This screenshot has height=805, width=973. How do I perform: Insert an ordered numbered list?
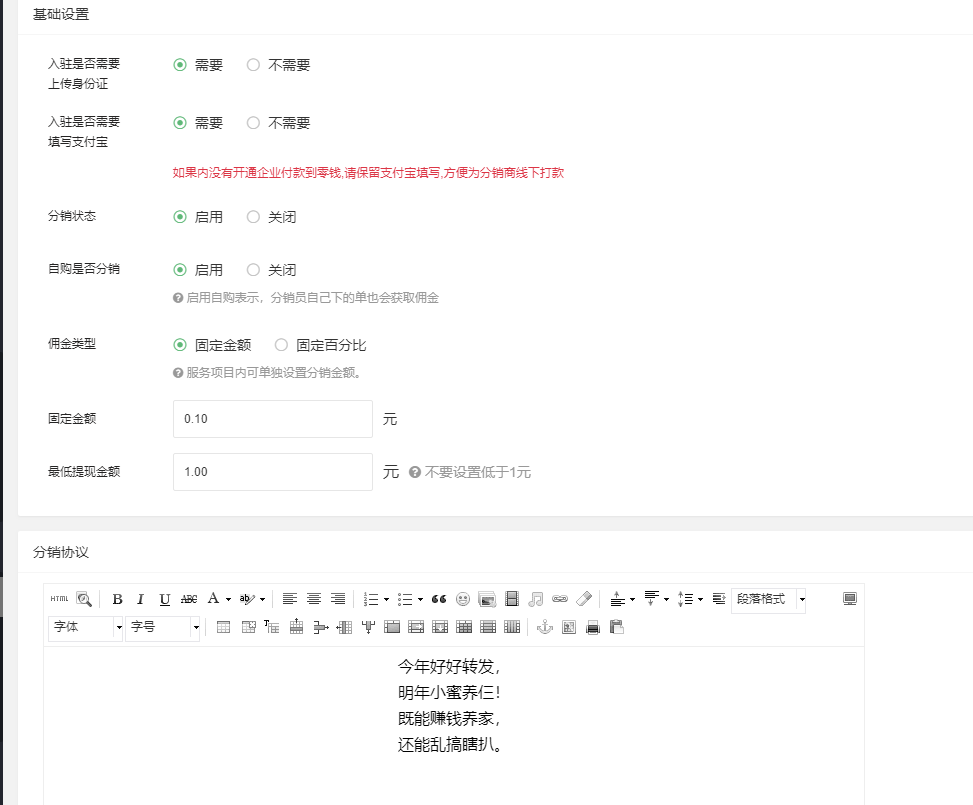tap(371, 599)
